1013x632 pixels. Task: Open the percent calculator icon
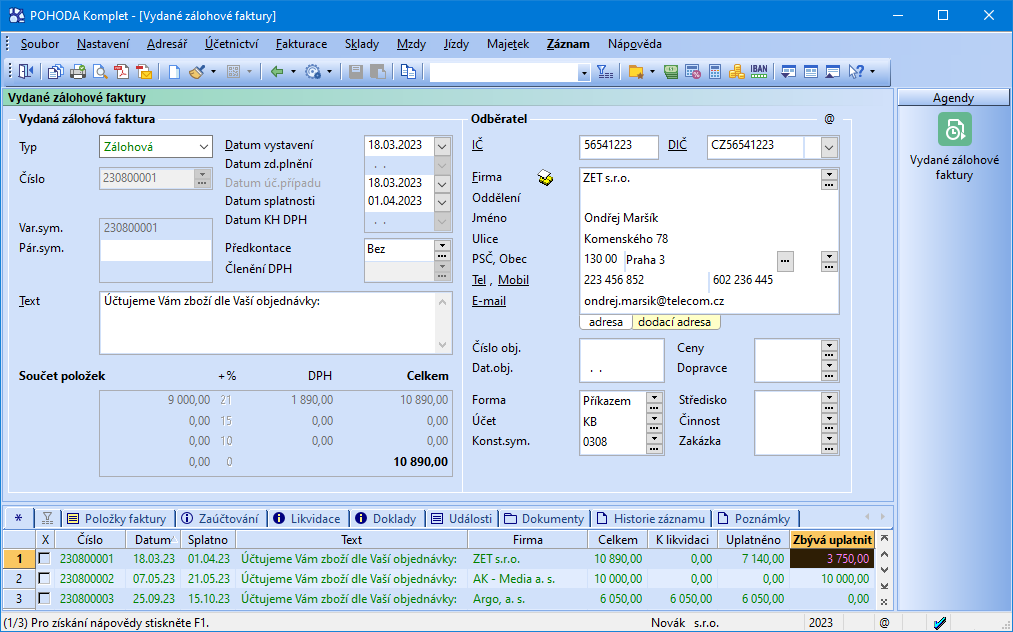pyautogui.click(x=693, y=72)
